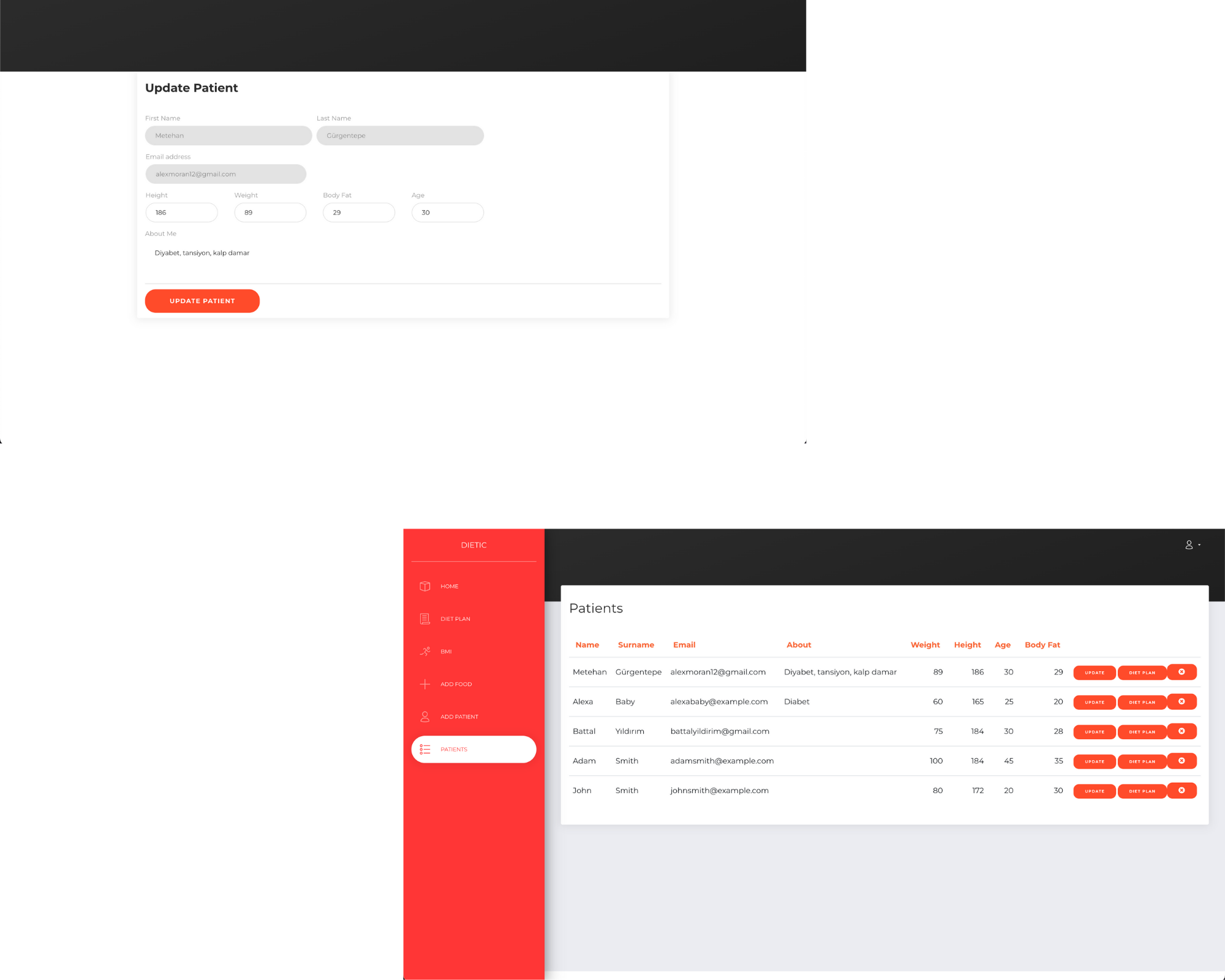The height and width of the screenshot is (980, 1225).
Task: Click DIET PLAN button for Adam Smith
Action: pyautogui.click(x=1140, y=762)
